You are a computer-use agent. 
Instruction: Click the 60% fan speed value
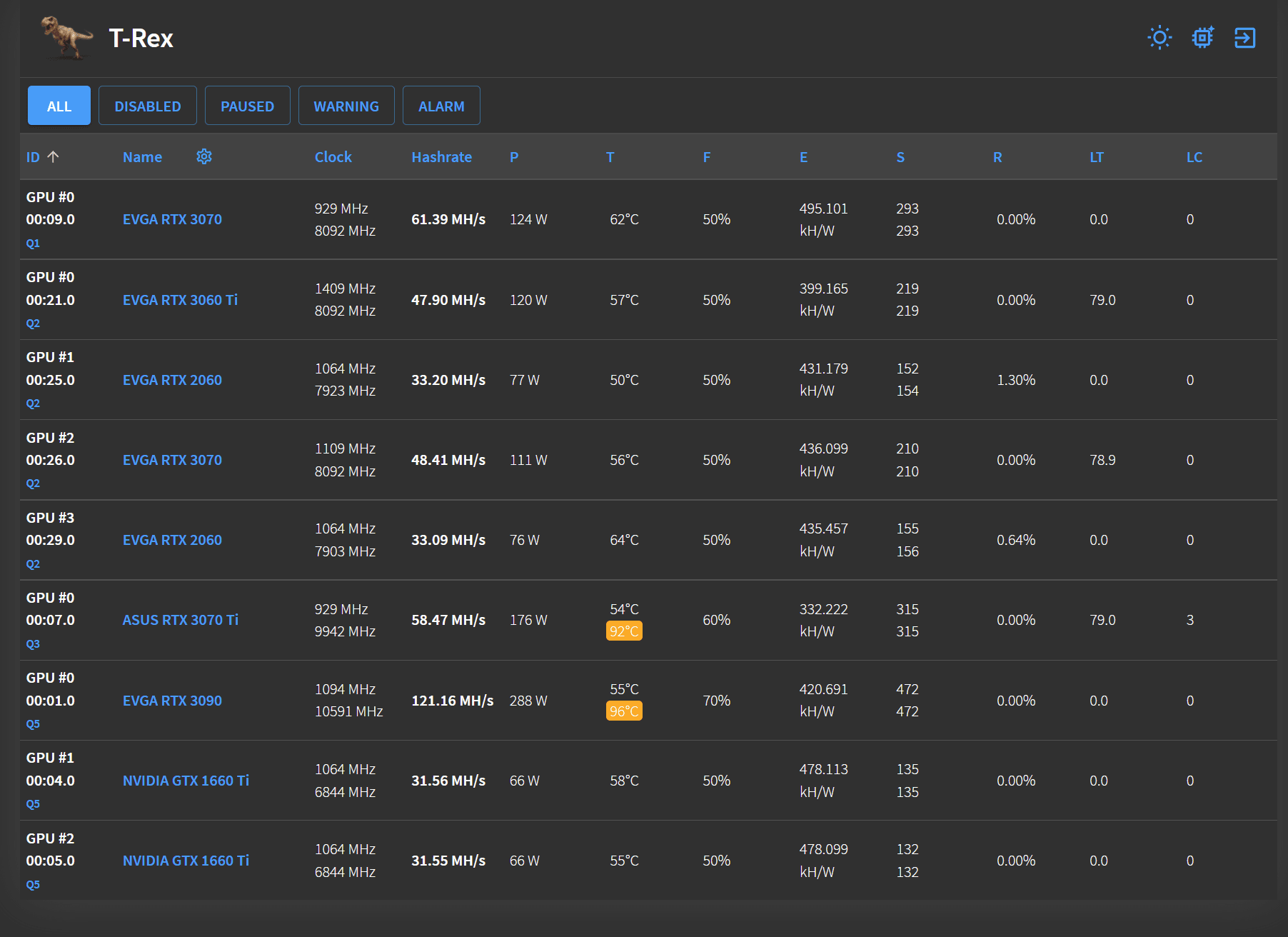point(716,620)
